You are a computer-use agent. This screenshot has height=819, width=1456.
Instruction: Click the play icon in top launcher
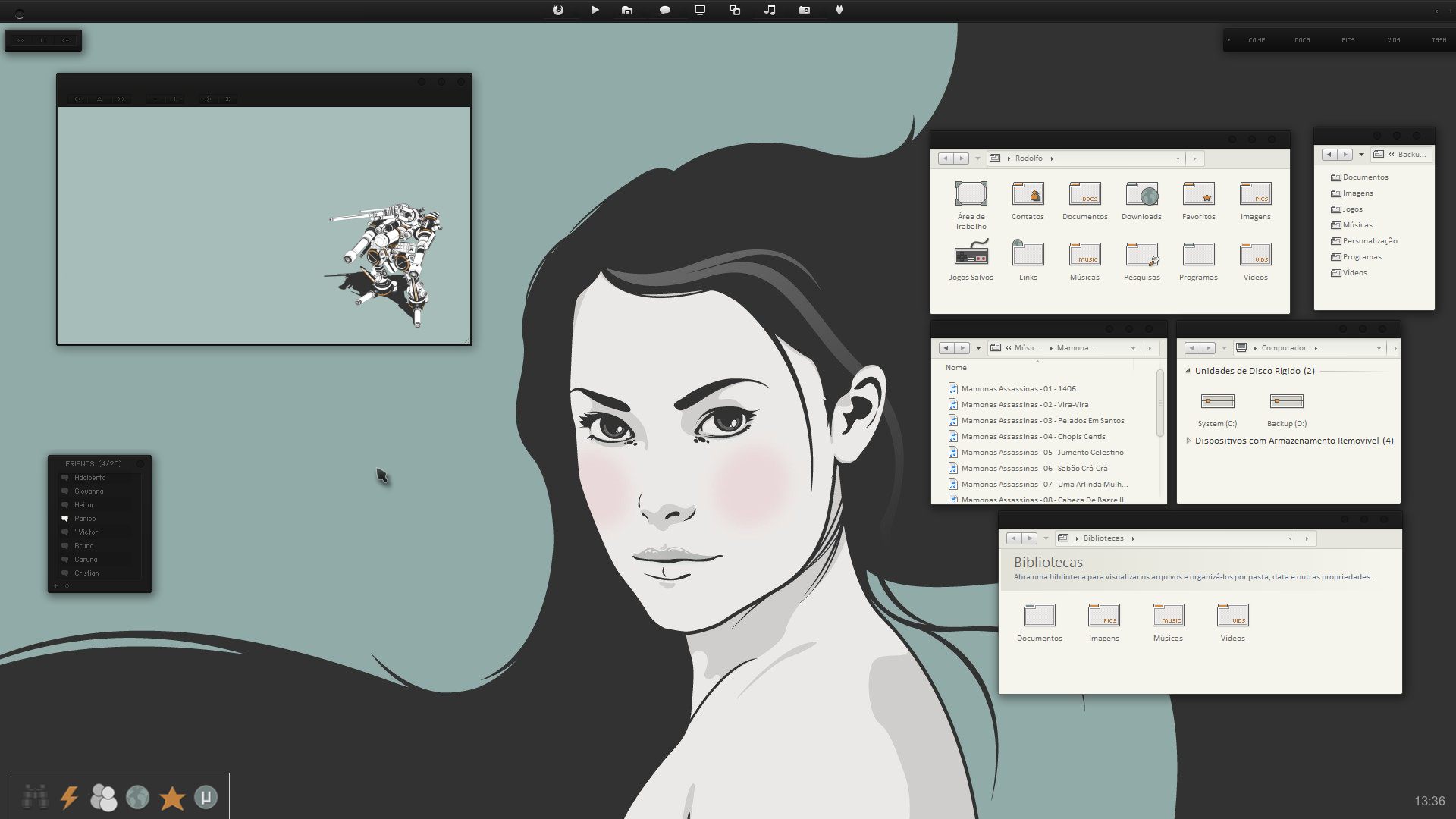(x=595, y=10)
